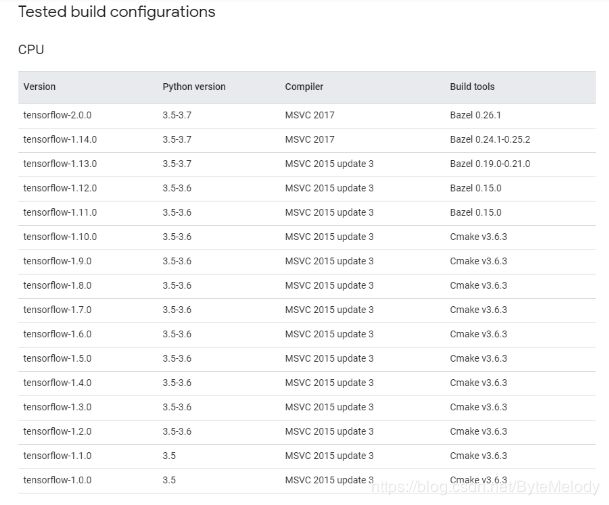Click the tensorflow-1.1.0 version cell

pyautogui.click(x=57, y=455)
